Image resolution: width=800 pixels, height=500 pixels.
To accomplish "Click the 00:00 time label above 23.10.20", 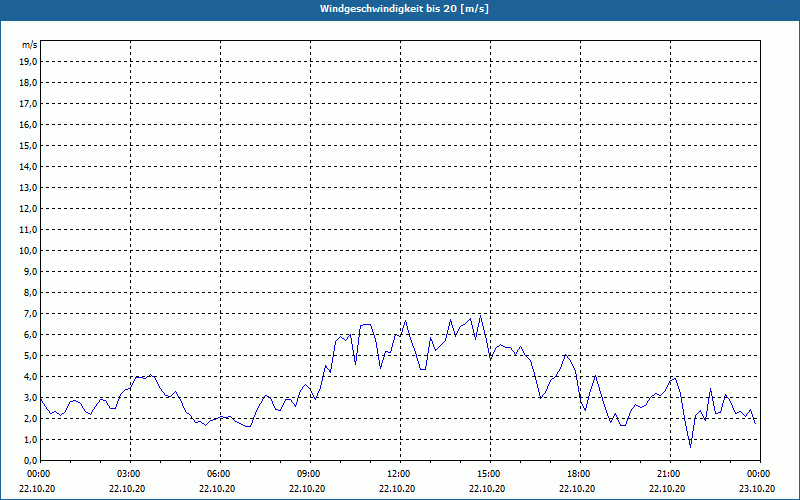I will [x=760, y=474].
